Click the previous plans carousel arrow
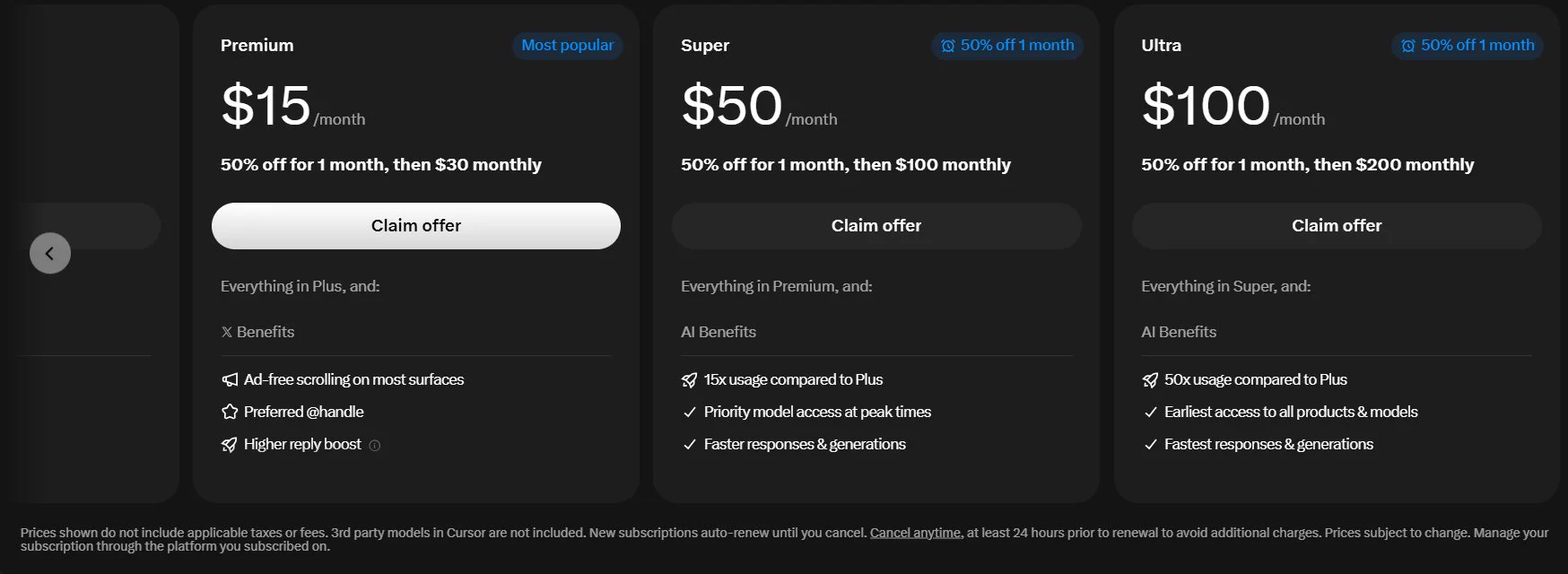1568x574 pixels. 50,253
